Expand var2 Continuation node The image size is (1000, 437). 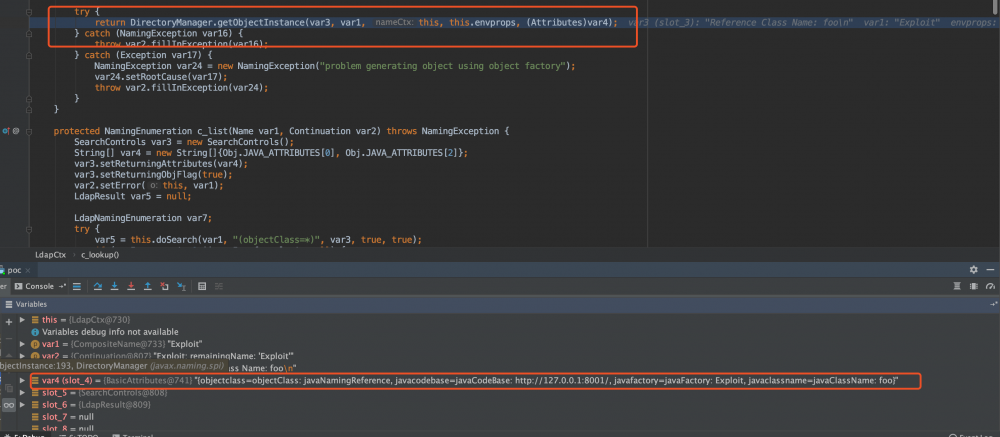pyautogui.click(x=22, y=356)
